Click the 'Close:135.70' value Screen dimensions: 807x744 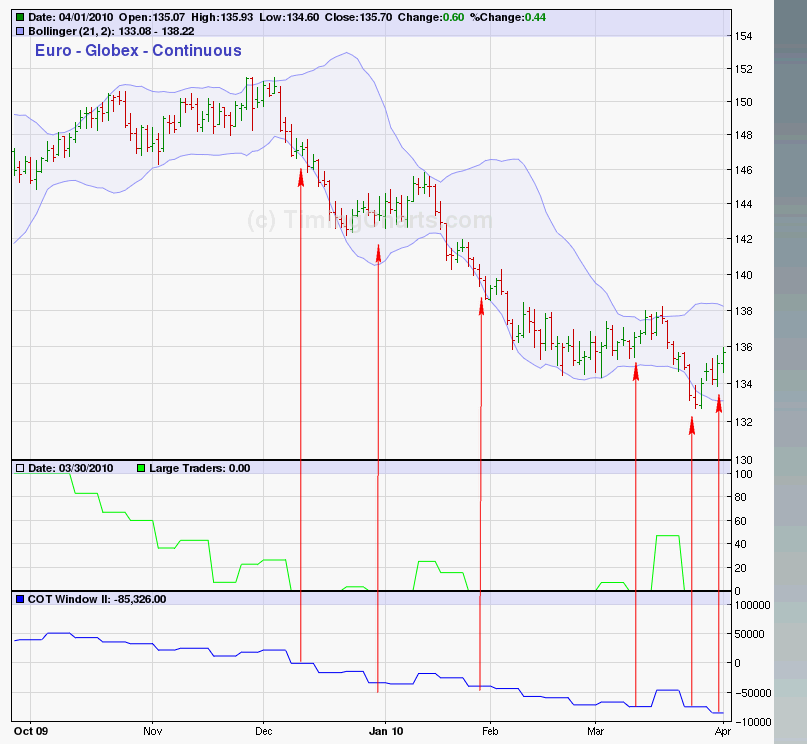pyautogui.click(x=358, y=17)
